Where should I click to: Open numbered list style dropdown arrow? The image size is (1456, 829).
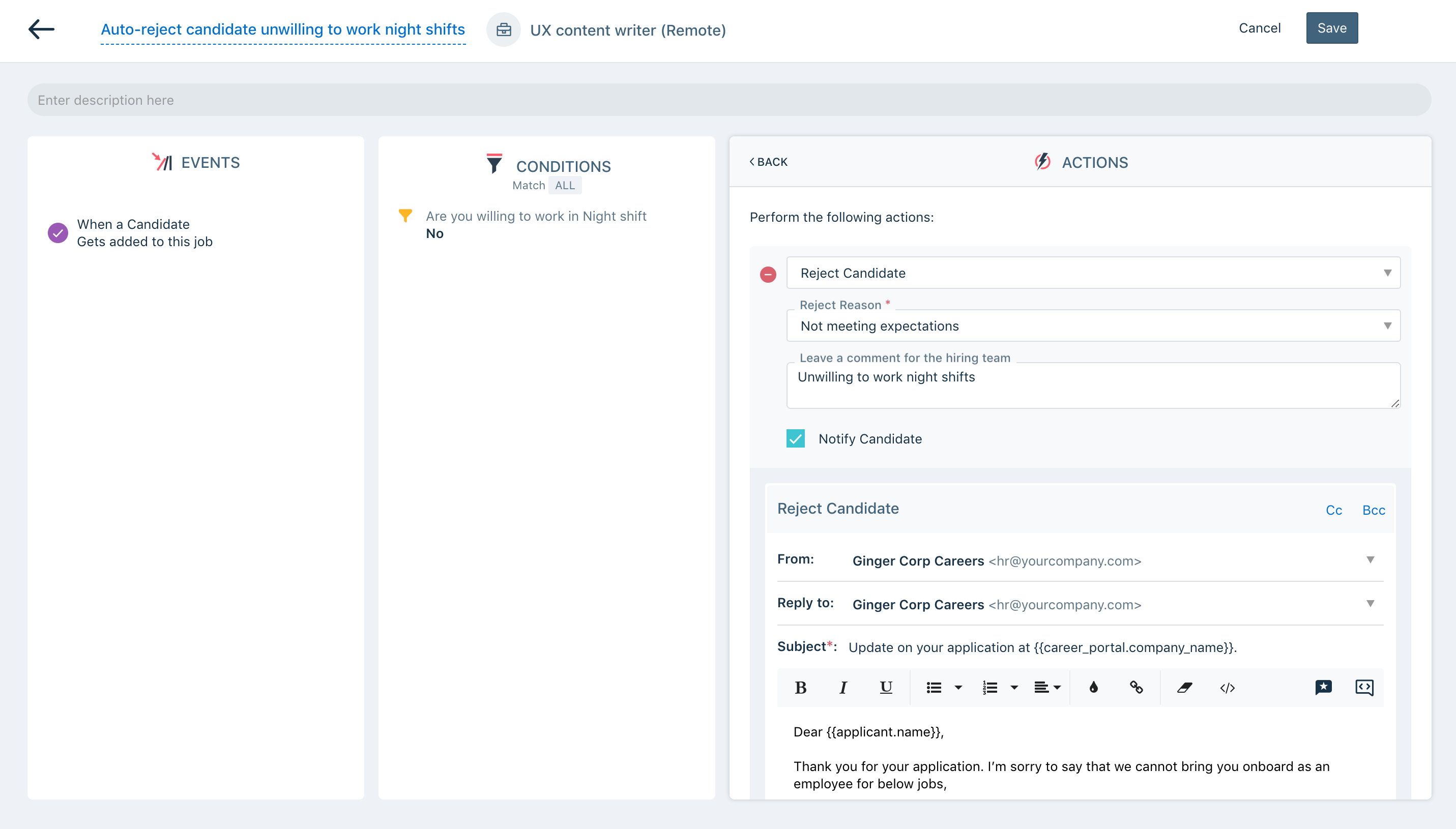tap(1015, 688)
